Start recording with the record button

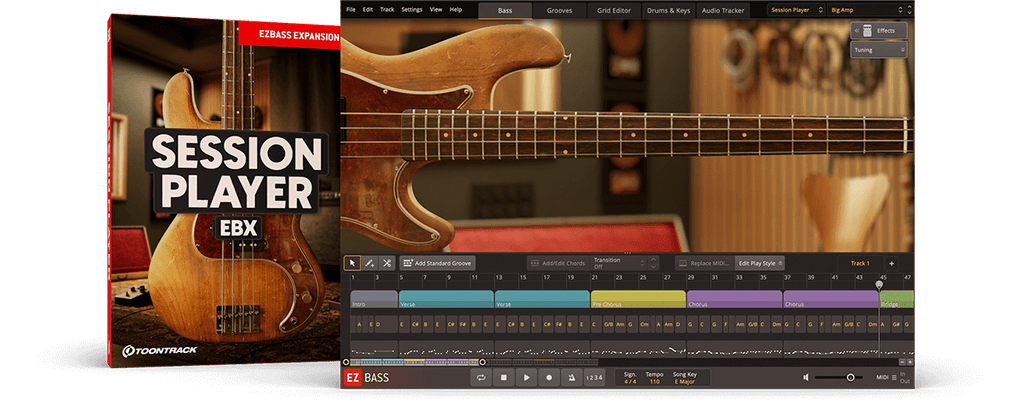549,377
